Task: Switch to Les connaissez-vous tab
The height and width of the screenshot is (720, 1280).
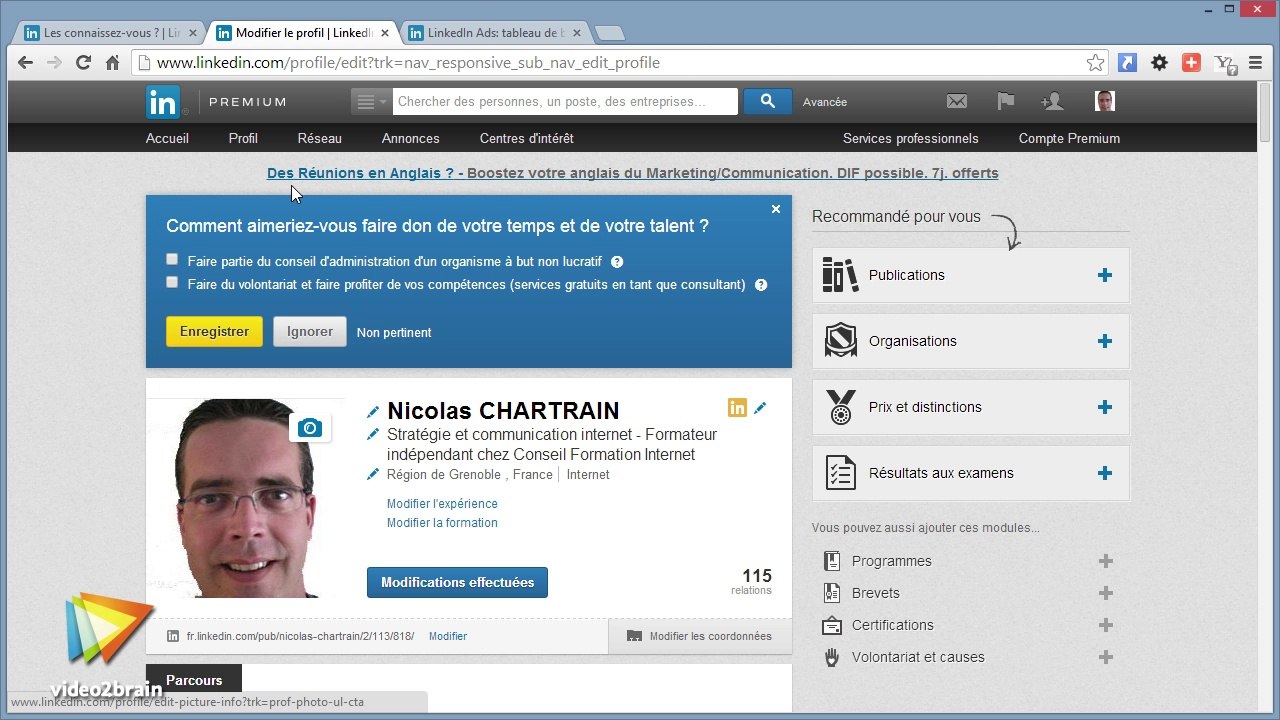Action: pos(110,33)
